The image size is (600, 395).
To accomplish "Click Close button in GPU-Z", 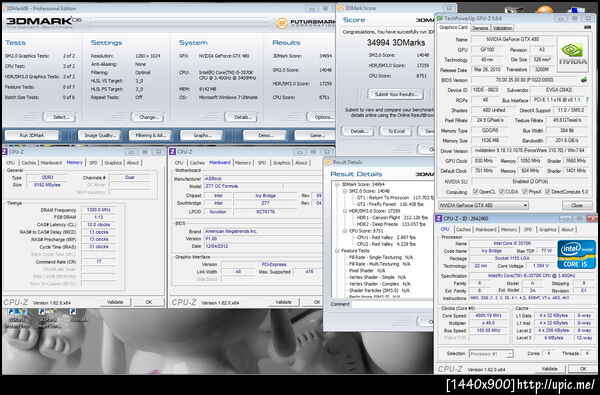I will click(577, 206).
